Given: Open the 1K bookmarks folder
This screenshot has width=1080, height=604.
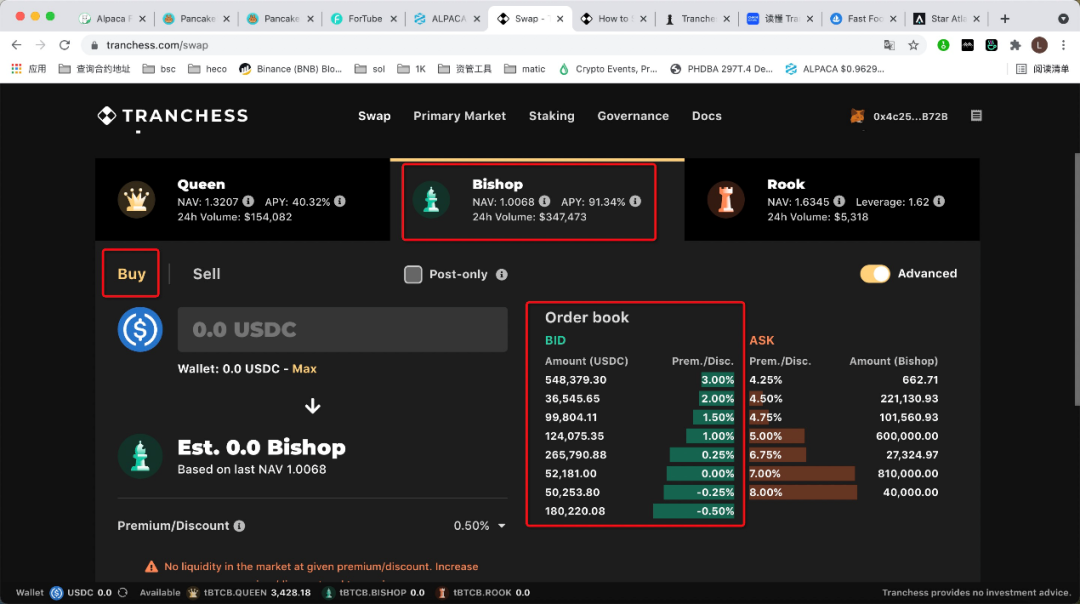Looking at the screenshot, I should pos(412,69).
